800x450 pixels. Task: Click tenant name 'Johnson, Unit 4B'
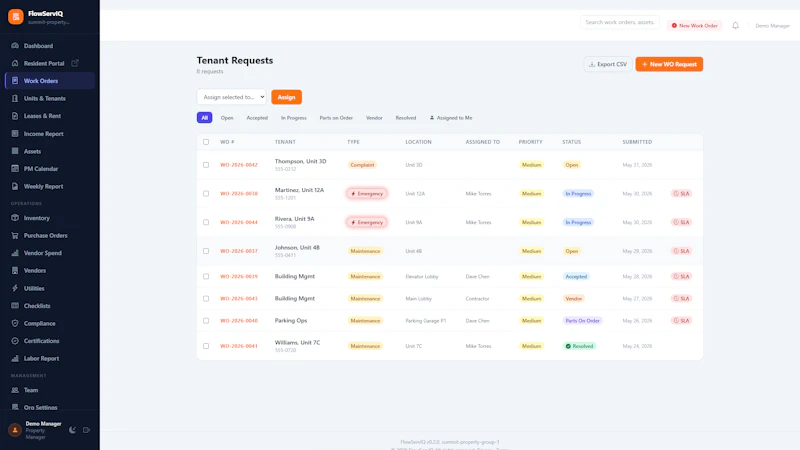[x=297, y=247]
